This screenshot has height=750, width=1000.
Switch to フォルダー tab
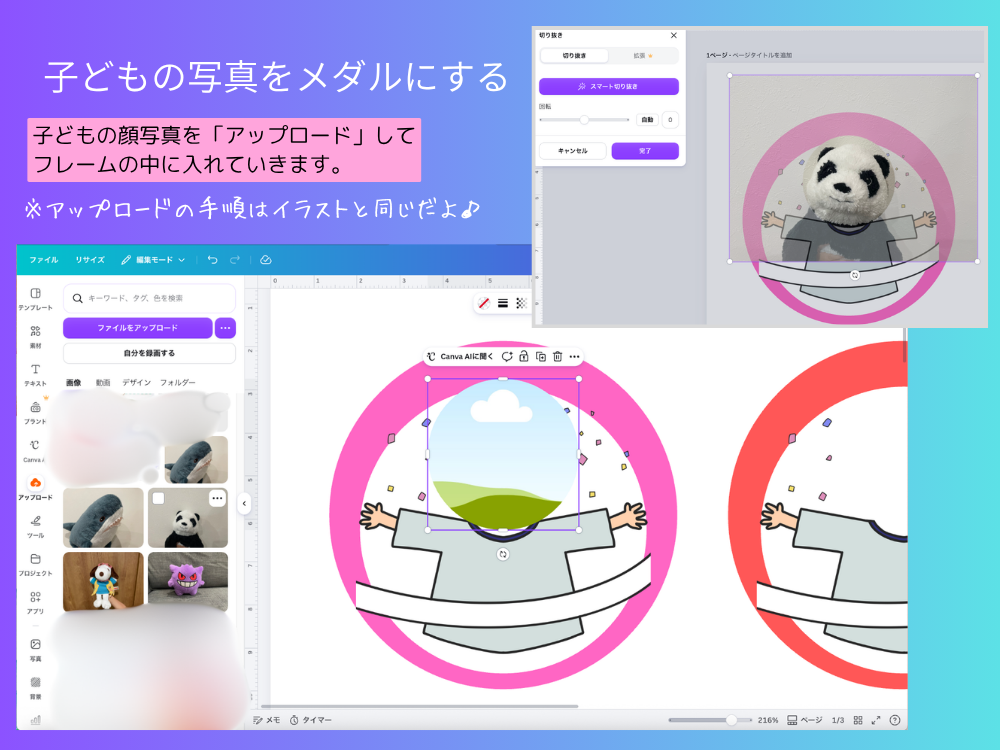[177, 383]
